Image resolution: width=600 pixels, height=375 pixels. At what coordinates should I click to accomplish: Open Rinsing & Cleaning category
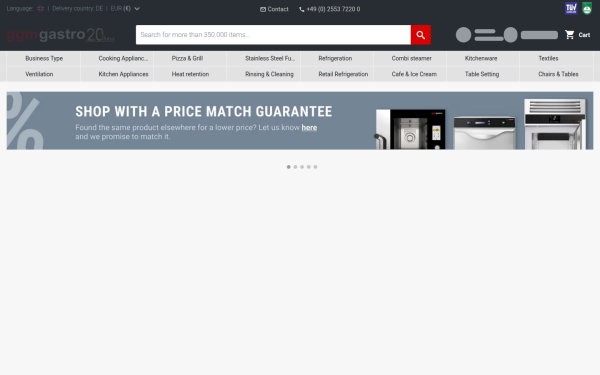[x=269, y=74]
